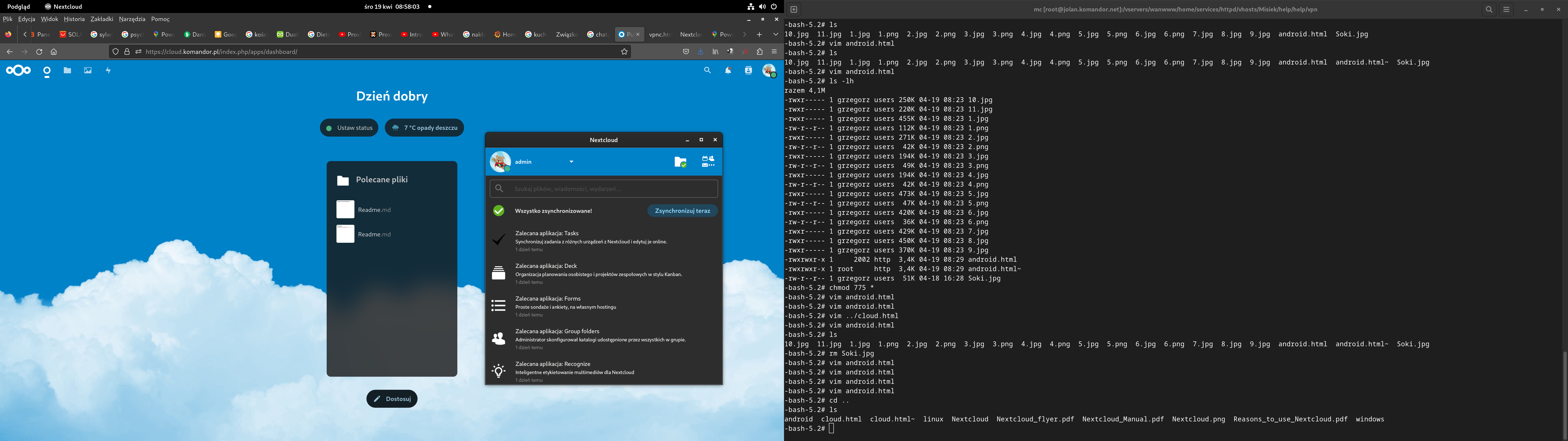Click the Recognize lightbulb icon

coord(499,371)
